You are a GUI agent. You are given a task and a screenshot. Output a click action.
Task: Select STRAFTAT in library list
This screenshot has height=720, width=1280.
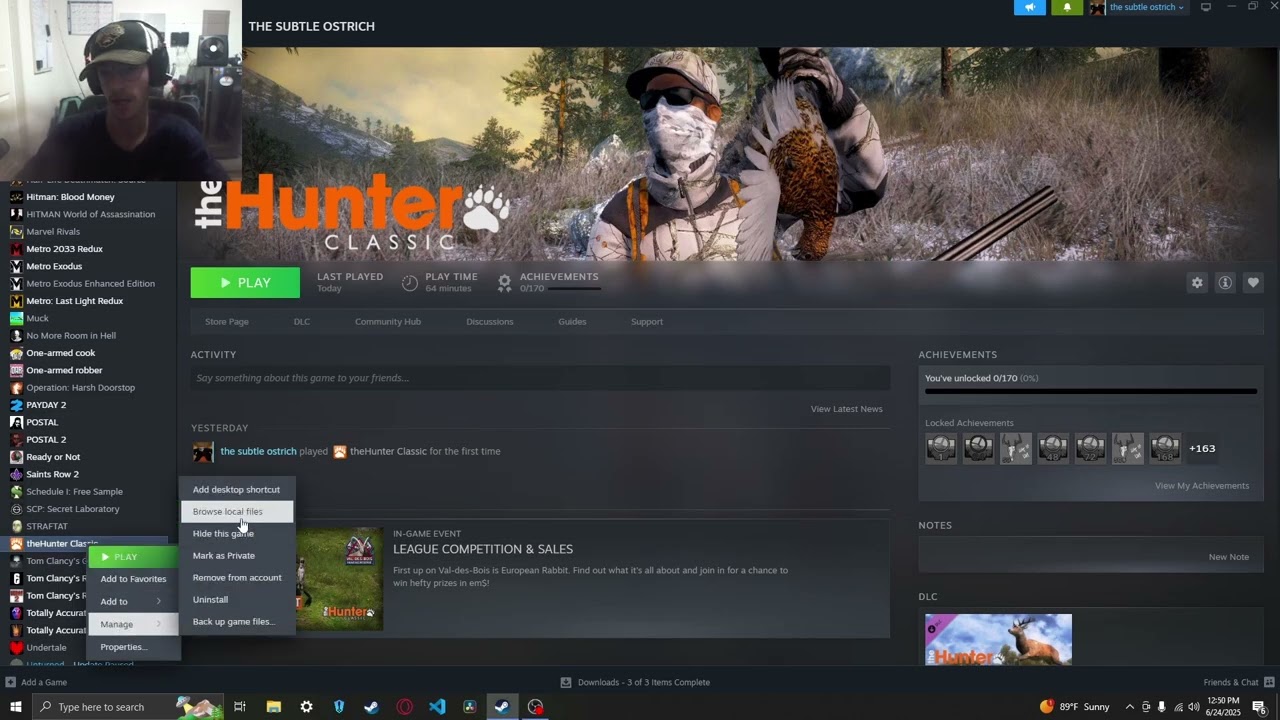pos(47,526)
